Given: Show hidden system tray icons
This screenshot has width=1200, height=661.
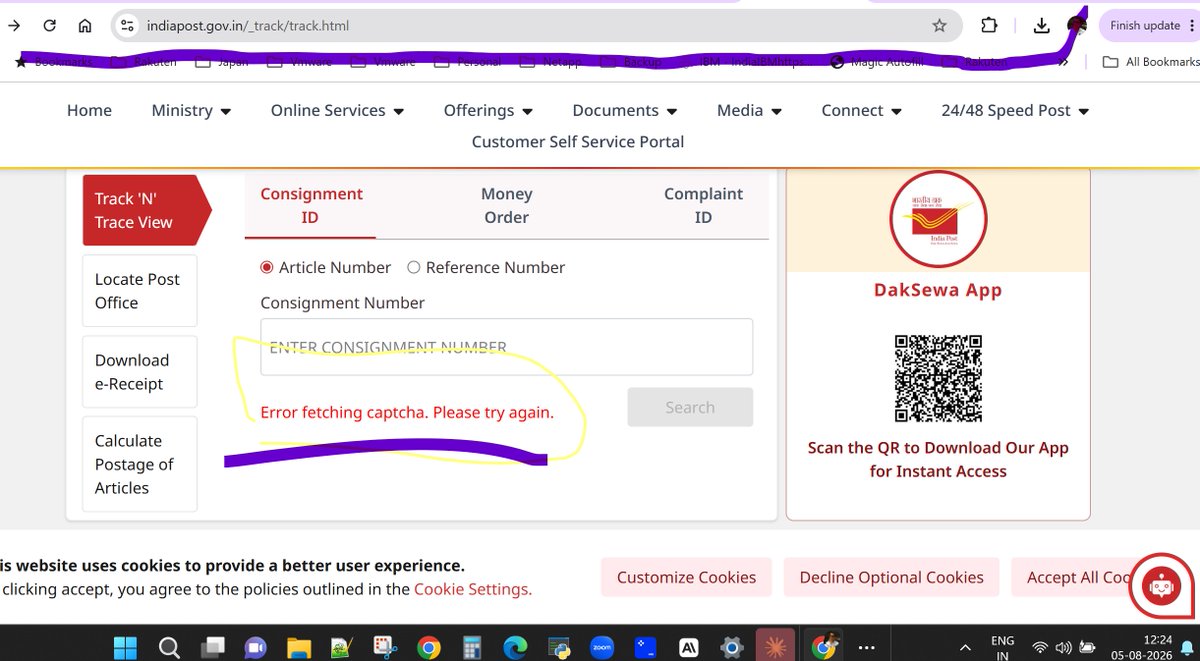Looking at the screenshot, I should point(965,647).
